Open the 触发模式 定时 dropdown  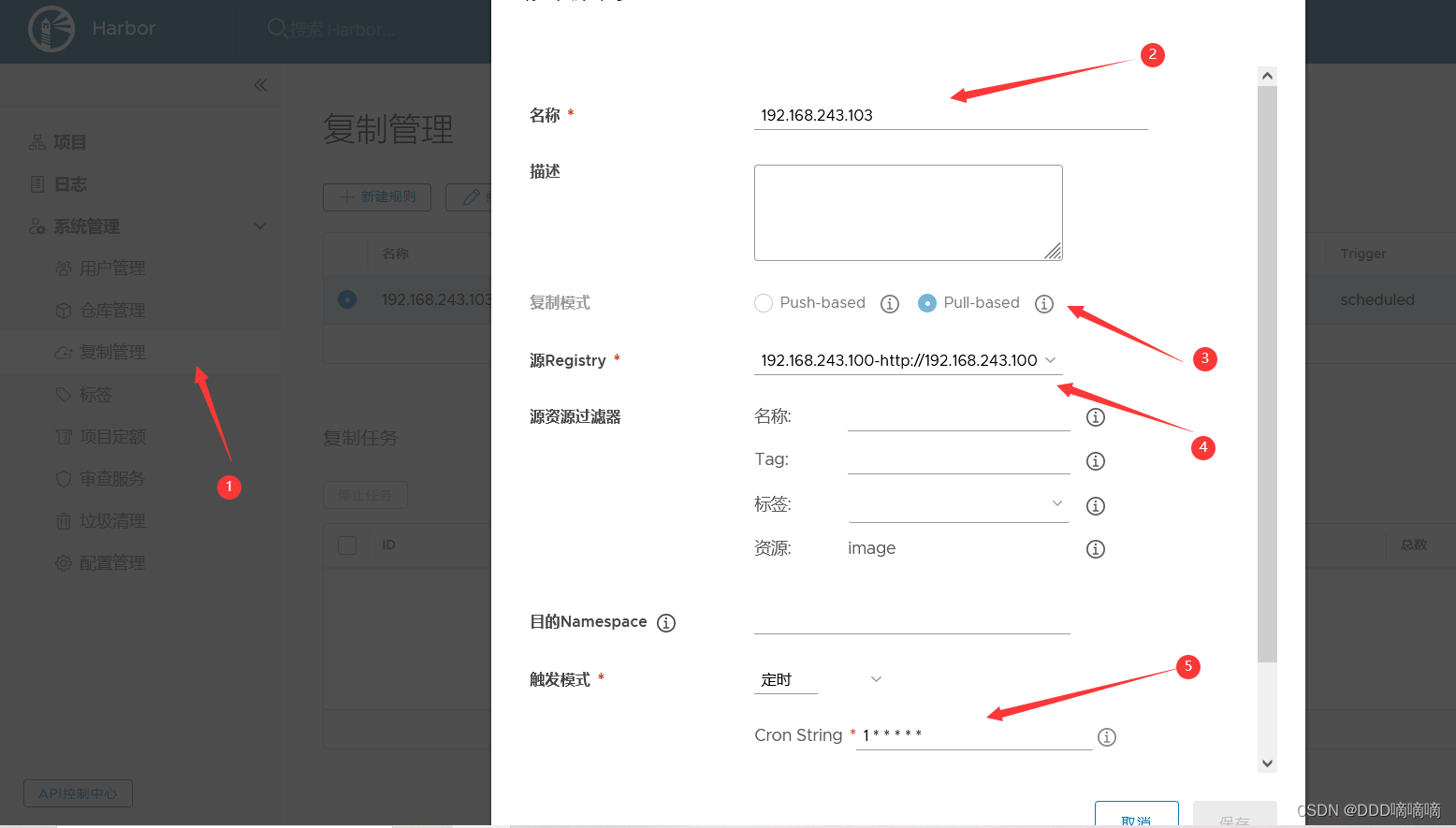[x=819, y=680]
